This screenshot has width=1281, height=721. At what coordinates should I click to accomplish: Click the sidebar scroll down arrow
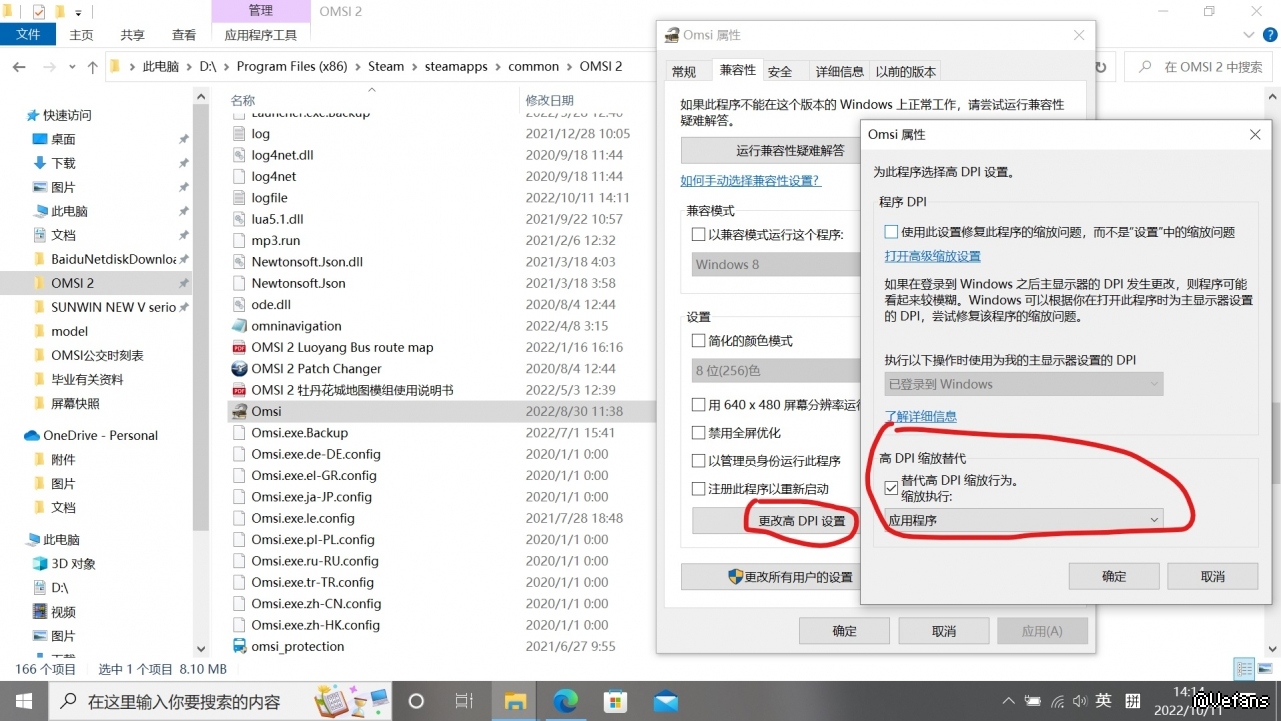pyautogui.click(x=200, y=649)
